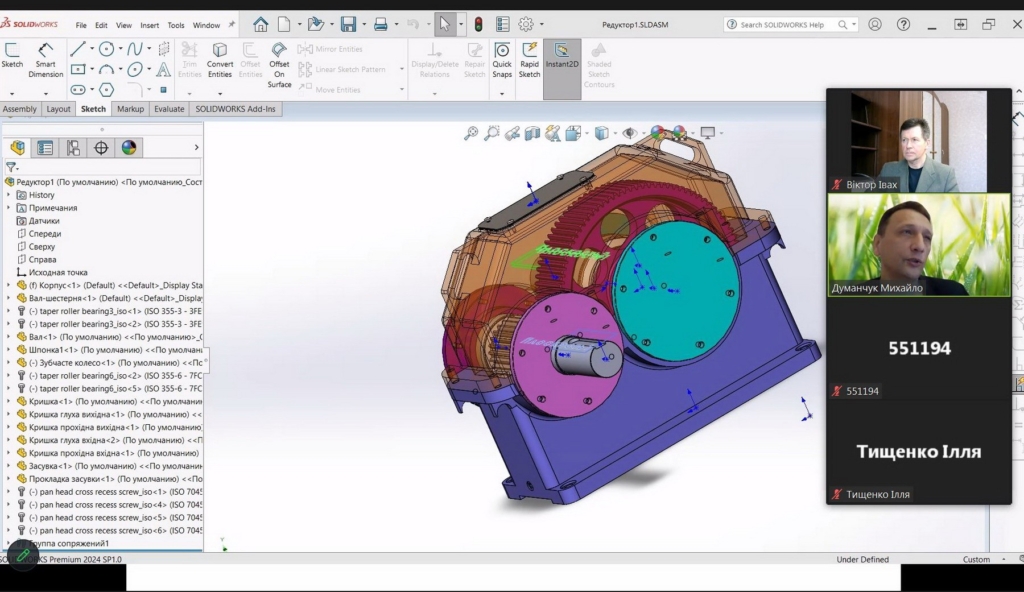Open the DisplayManager appearance sphere tab
The image size is (1024, 592).
tap(129, 148)
